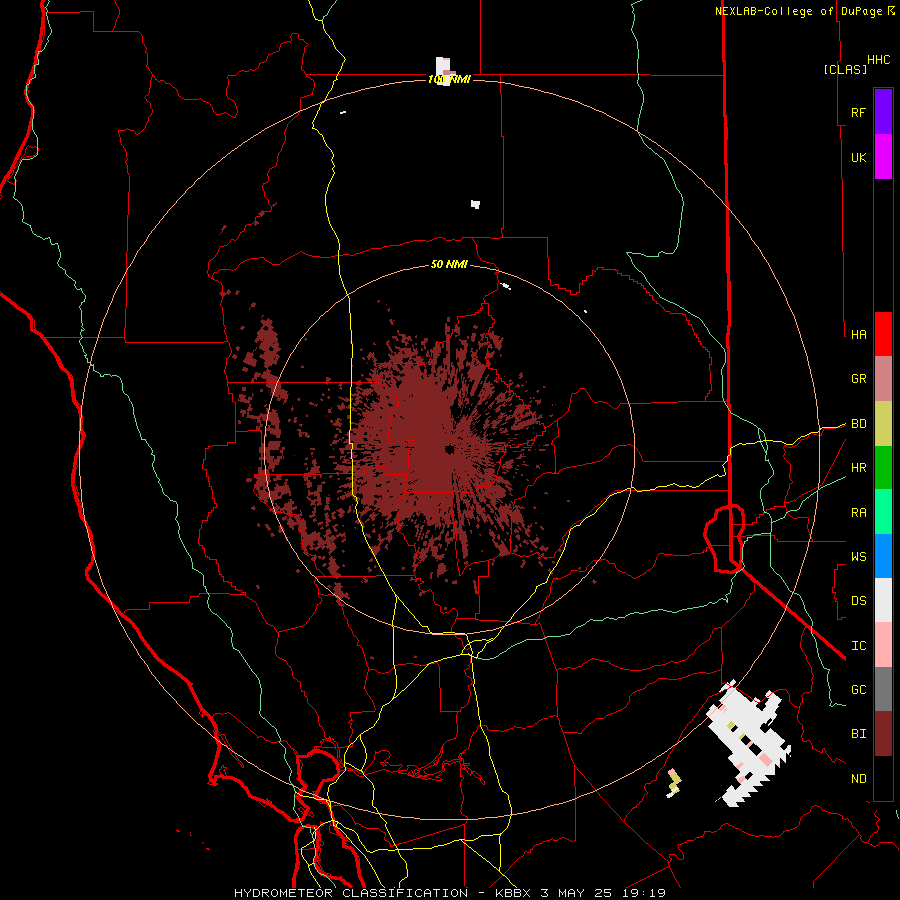The width and height of the screenshot is (900, 900).
Task: Click the HA legend label
Action: click(x=858, y=334)
